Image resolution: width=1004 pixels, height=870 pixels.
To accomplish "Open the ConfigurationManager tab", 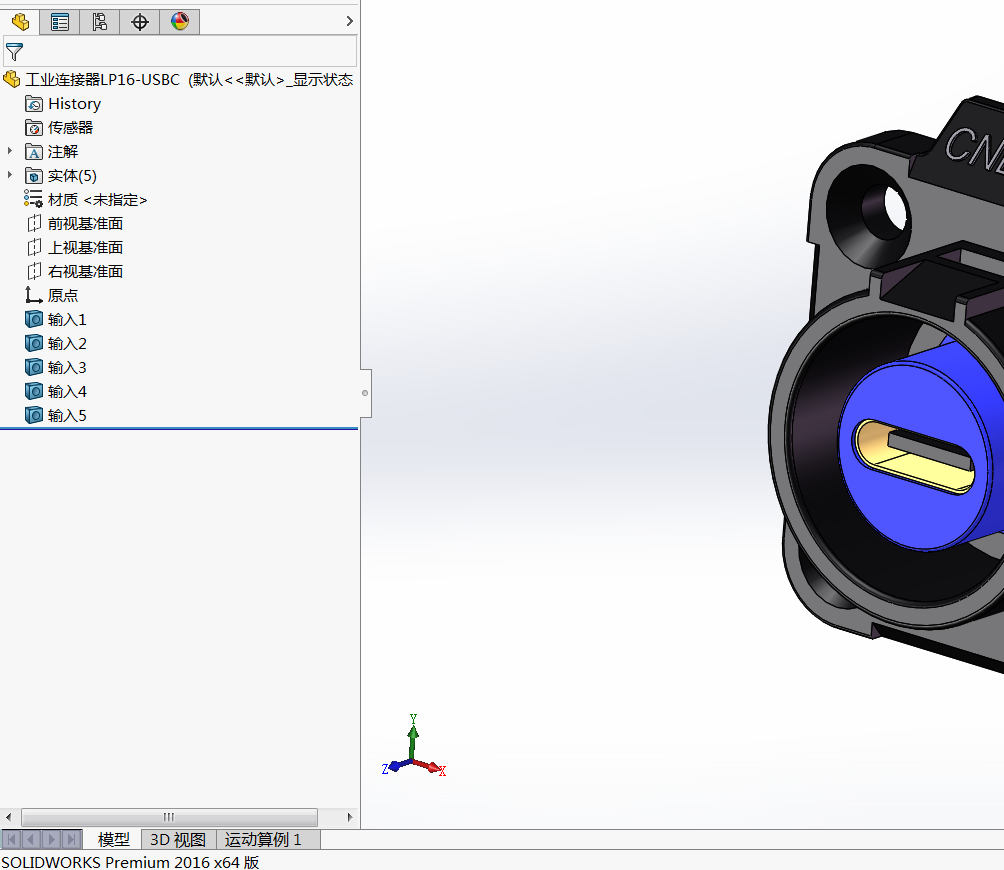I will [99, 22].
